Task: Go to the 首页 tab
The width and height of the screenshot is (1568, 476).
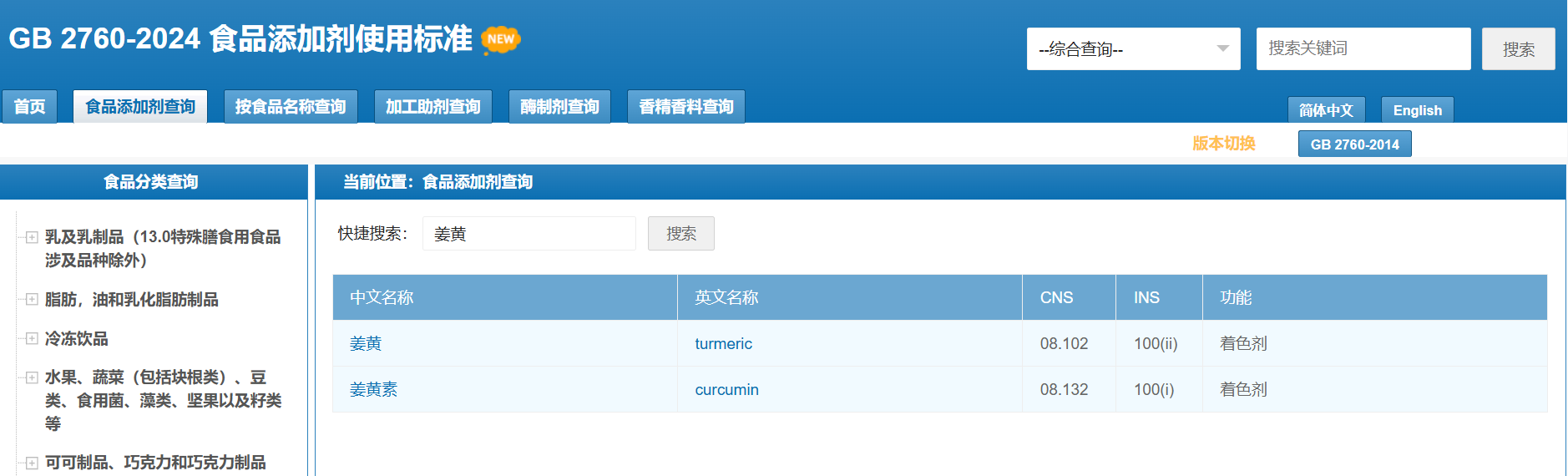Action: [x=29, y=107]
